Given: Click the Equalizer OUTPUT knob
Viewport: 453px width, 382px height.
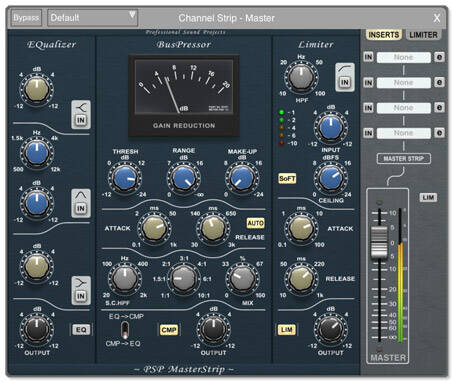Looking at the screenshot, I should point(37,329).
